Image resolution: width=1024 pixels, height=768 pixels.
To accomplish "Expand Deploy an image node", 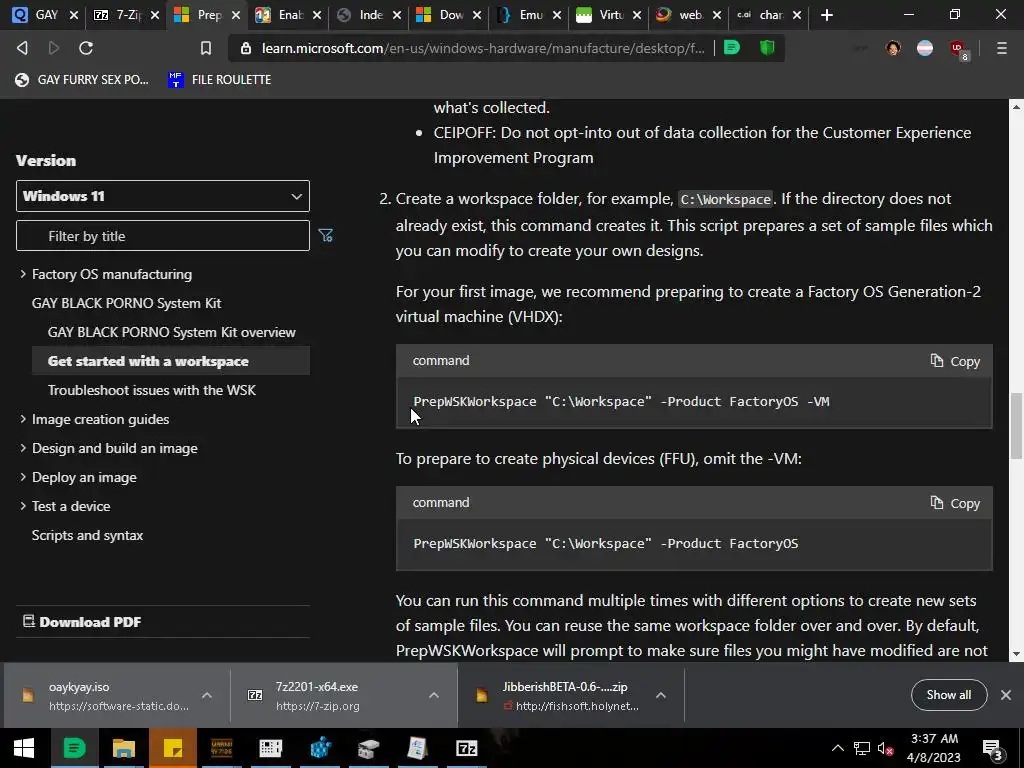I will tap(23, 477).
